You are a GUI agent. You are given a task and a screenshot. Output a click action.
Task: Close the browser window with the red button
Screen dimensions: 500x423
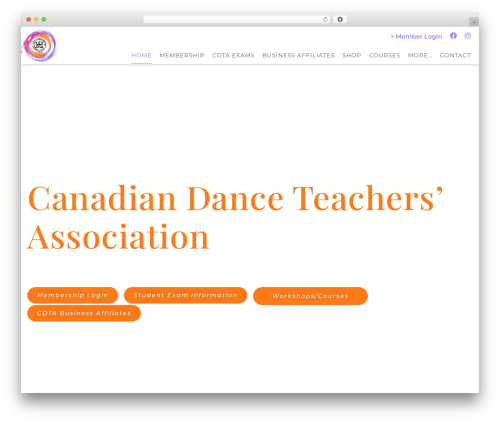[29, 20]
